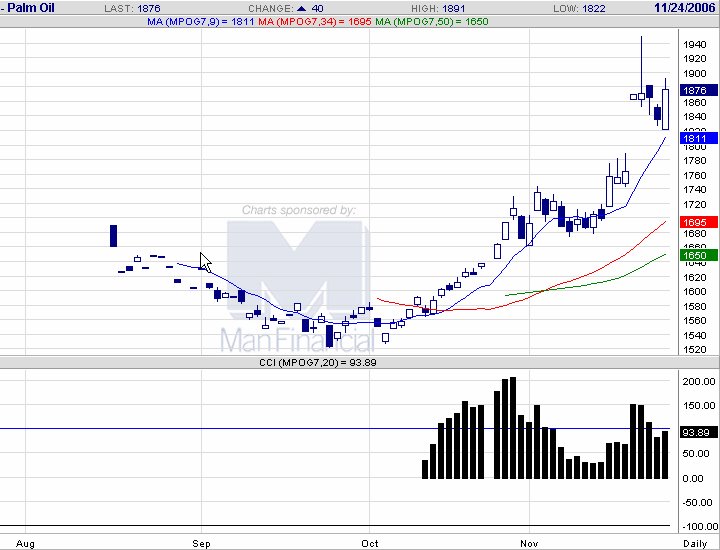
Task: Click the tallest CCI histogram bar
Action: tap(513, 428)
